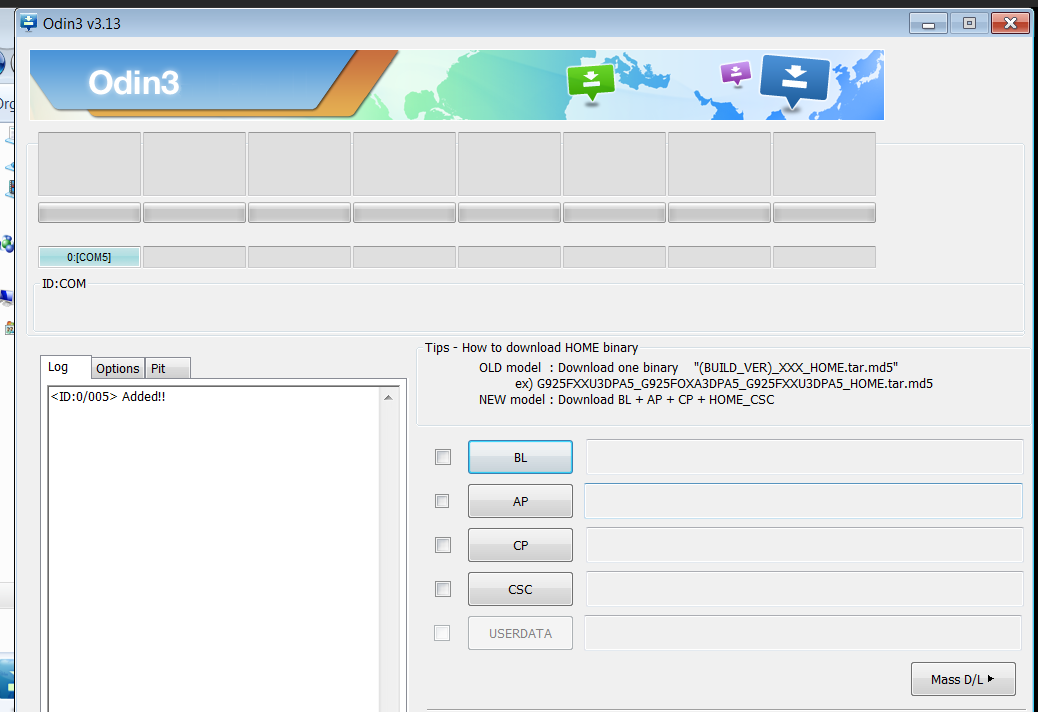
Task: Close the Odin3 window
Action: [x=1010, y=24]
